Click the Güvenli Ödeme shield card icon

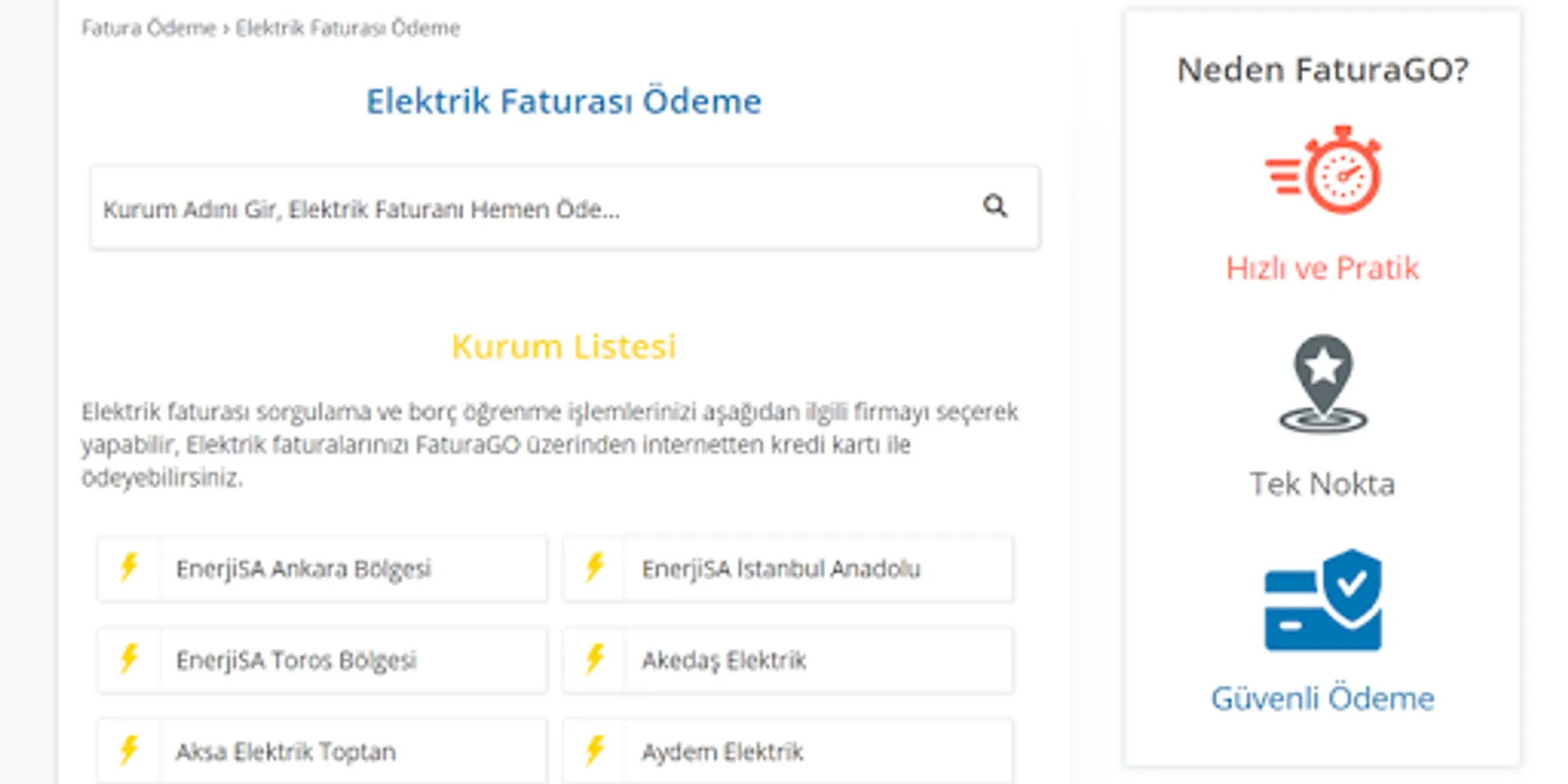pyautogui.click(x=1323, y=600)
